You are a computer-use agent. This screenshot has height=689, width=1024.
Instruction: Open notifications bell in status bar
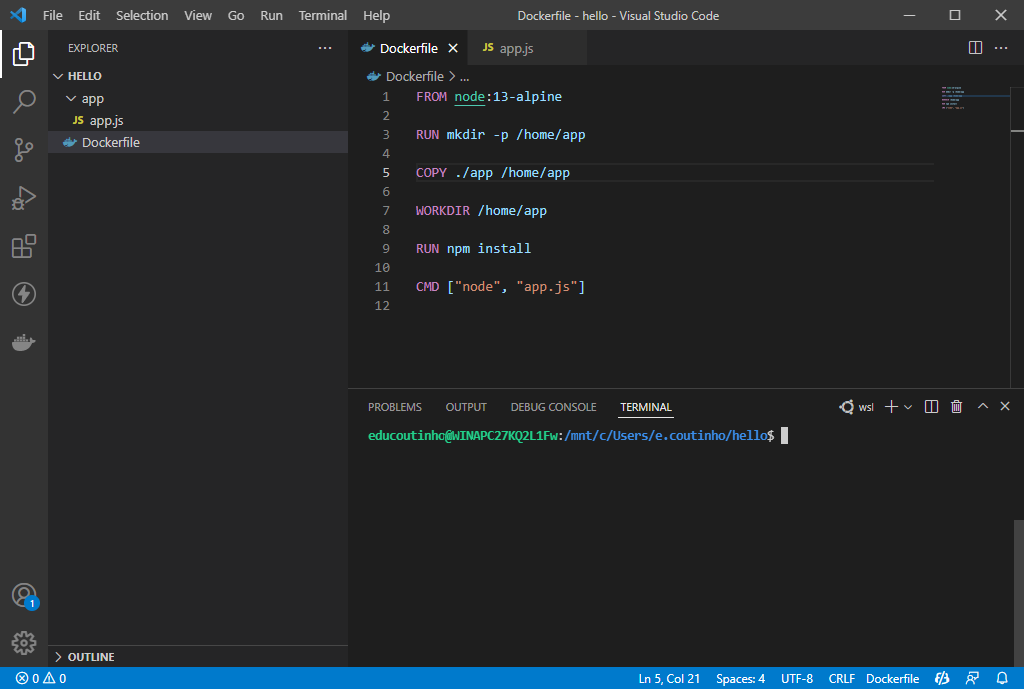point(1002,679)
